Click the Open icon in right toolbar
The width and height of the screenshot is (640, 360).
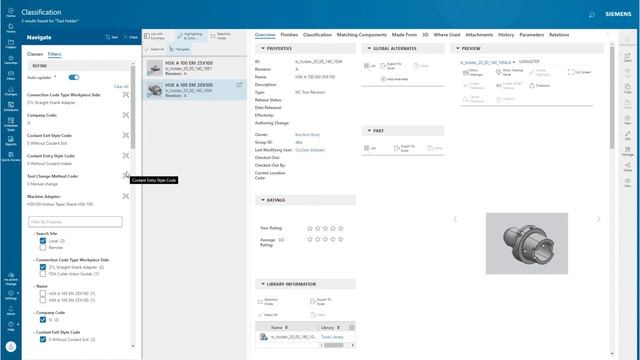click(627, 57)
